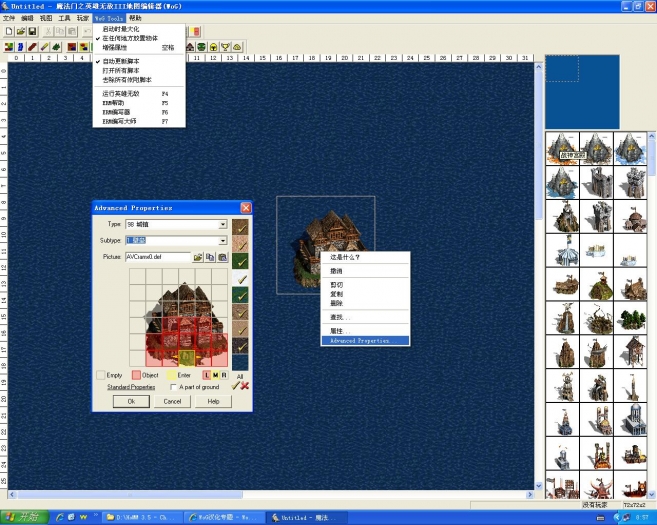657x525 pixels.
Task: Click the Picture filename input field
Action: pyautogui.click(x=158, y=257)
